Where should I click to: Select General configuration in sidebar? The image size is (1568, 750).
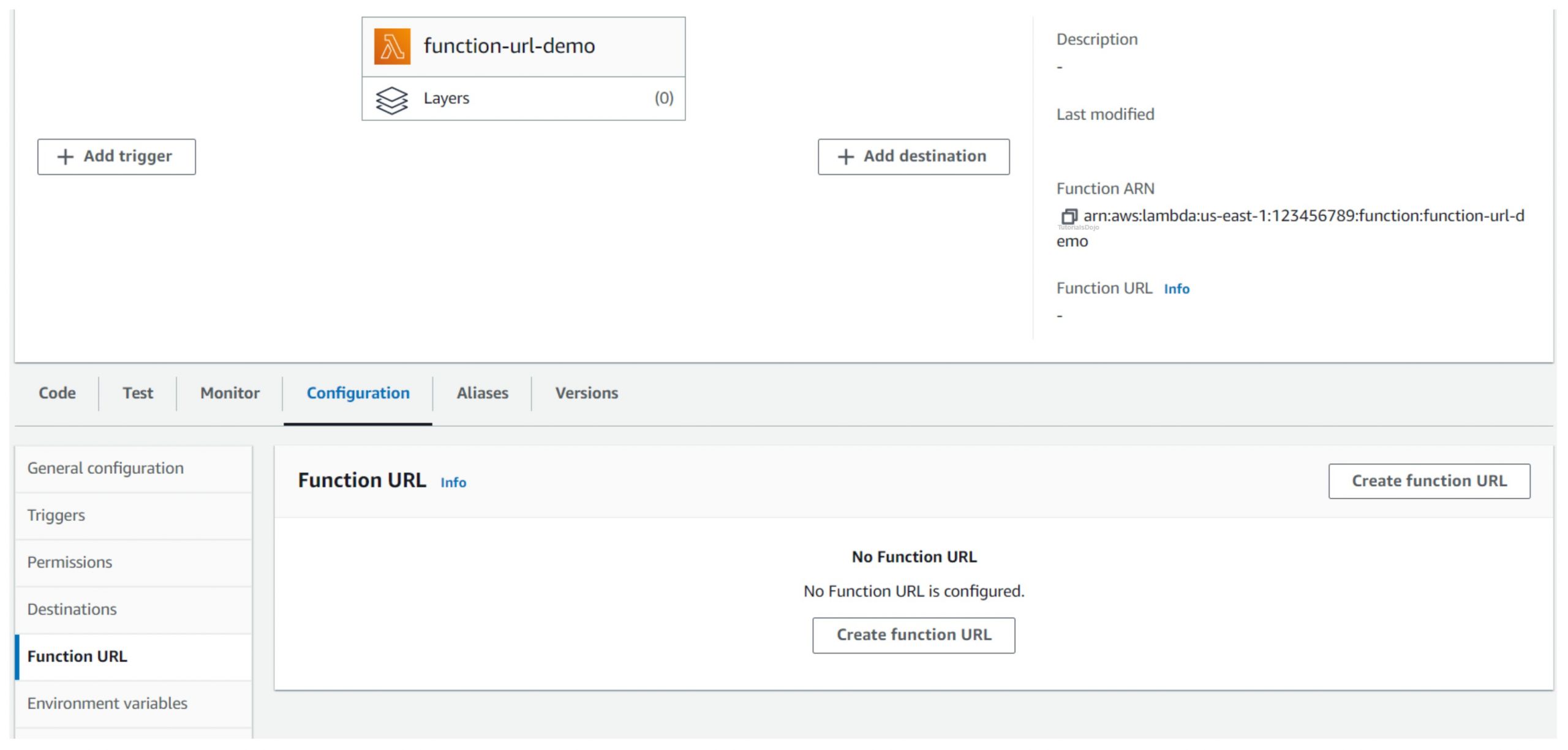click(x=105, y=468)
